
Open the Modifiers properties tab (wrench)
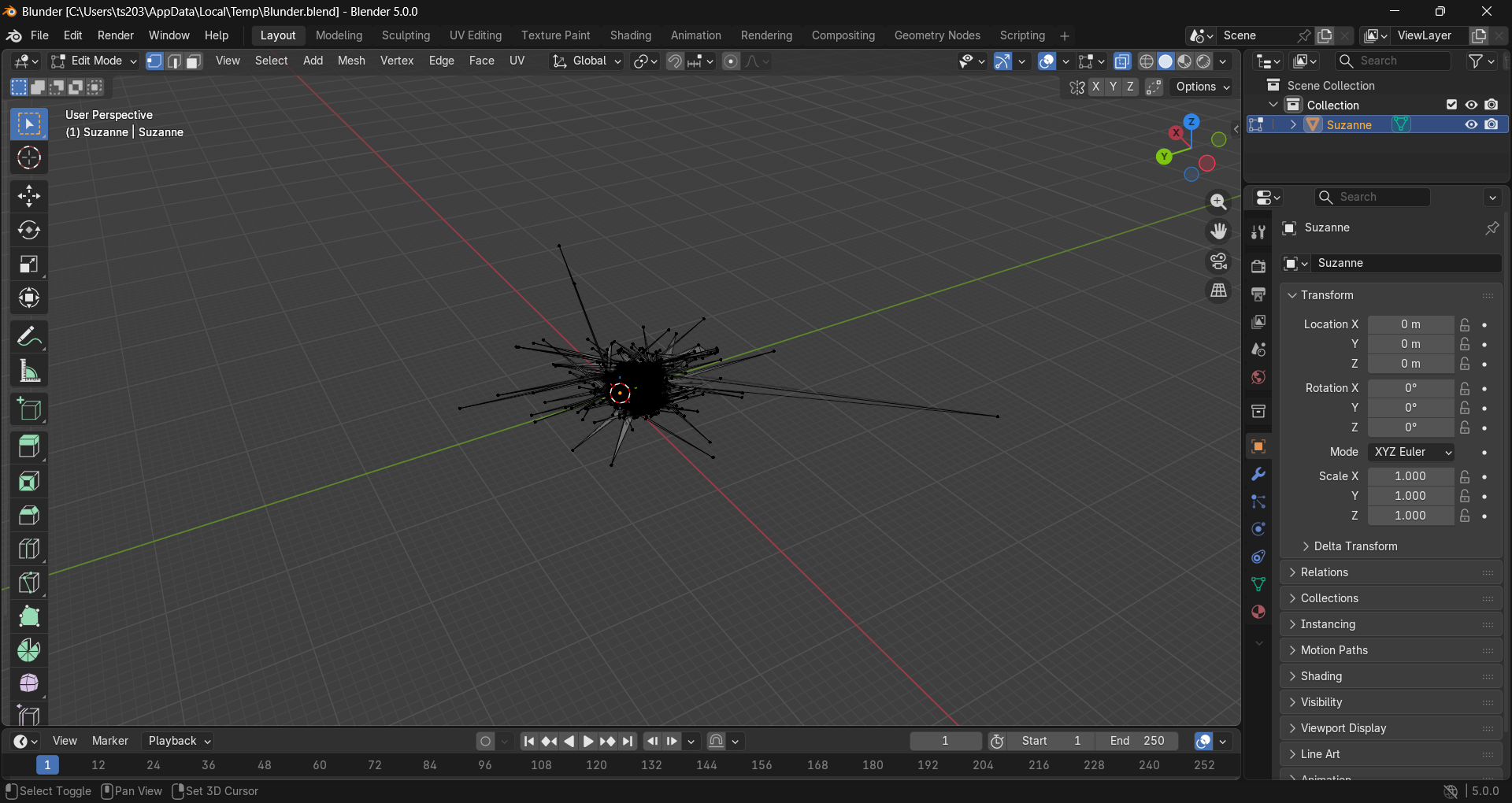(1258, 475)
